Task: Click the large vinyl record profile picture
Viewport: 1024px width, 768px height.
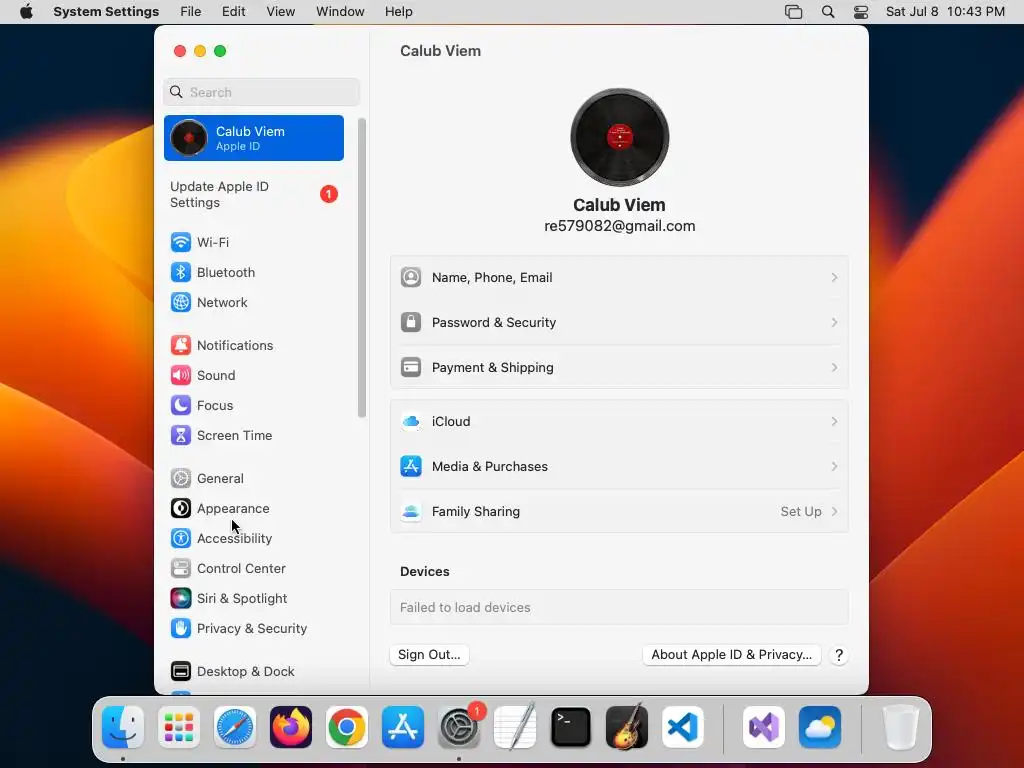Action: 619,137
